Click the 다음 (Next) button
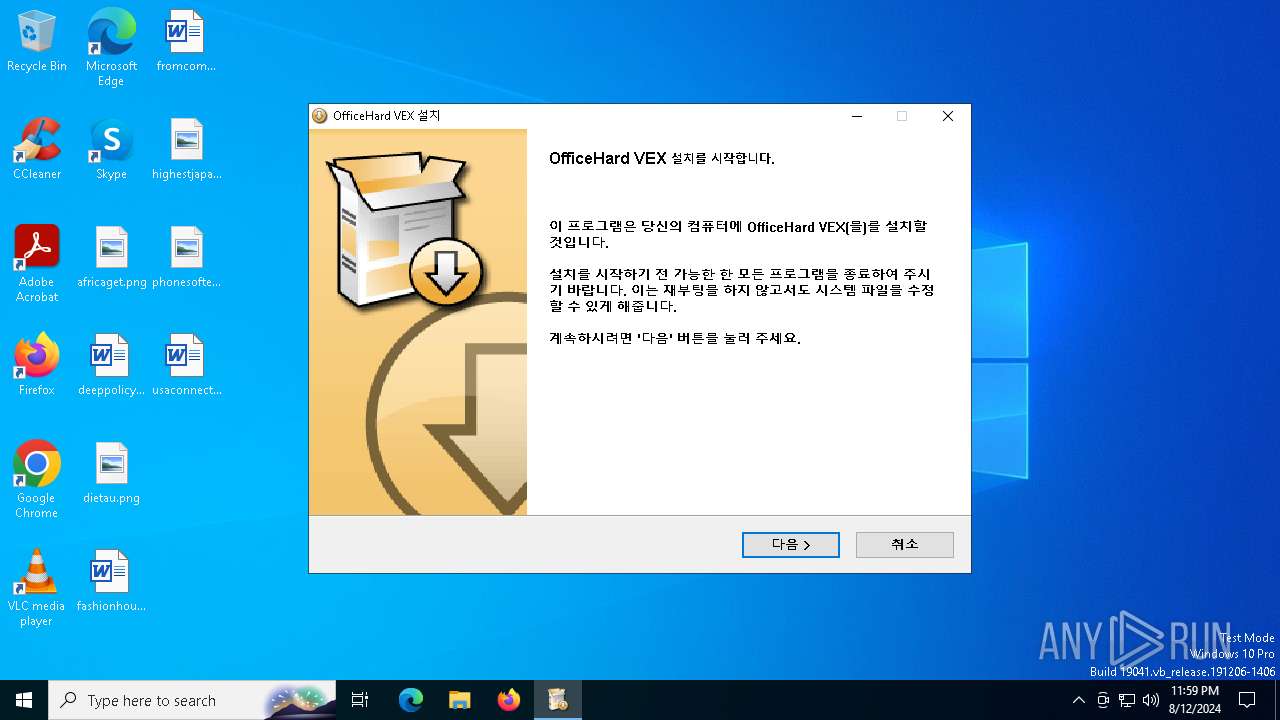This screenshot has height=720, width=1280. (x=790, y=544)
